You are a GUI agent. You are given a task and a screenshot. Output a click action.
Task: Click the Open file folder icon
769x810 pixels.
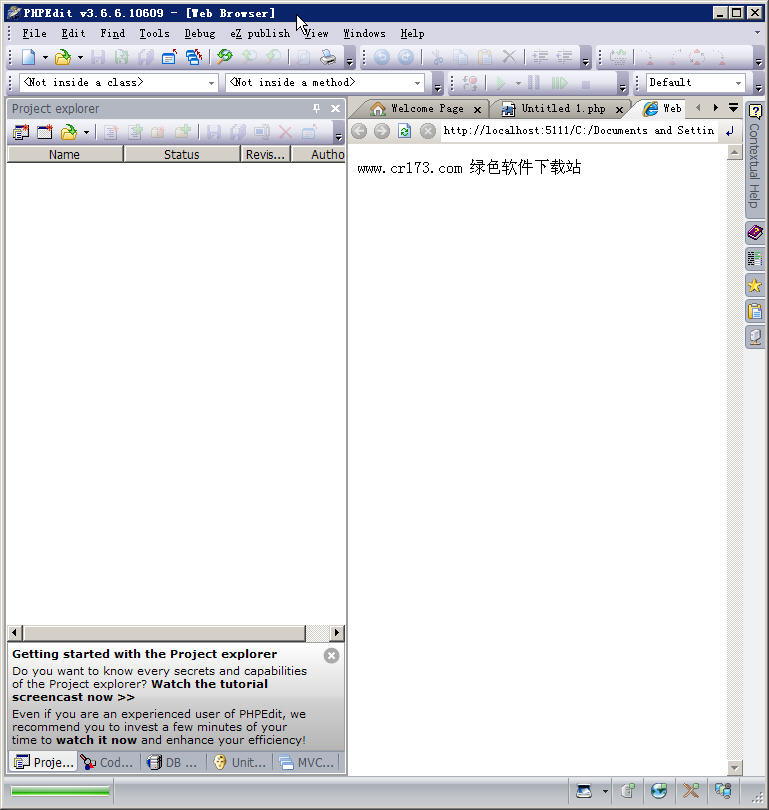coord(63,57)
